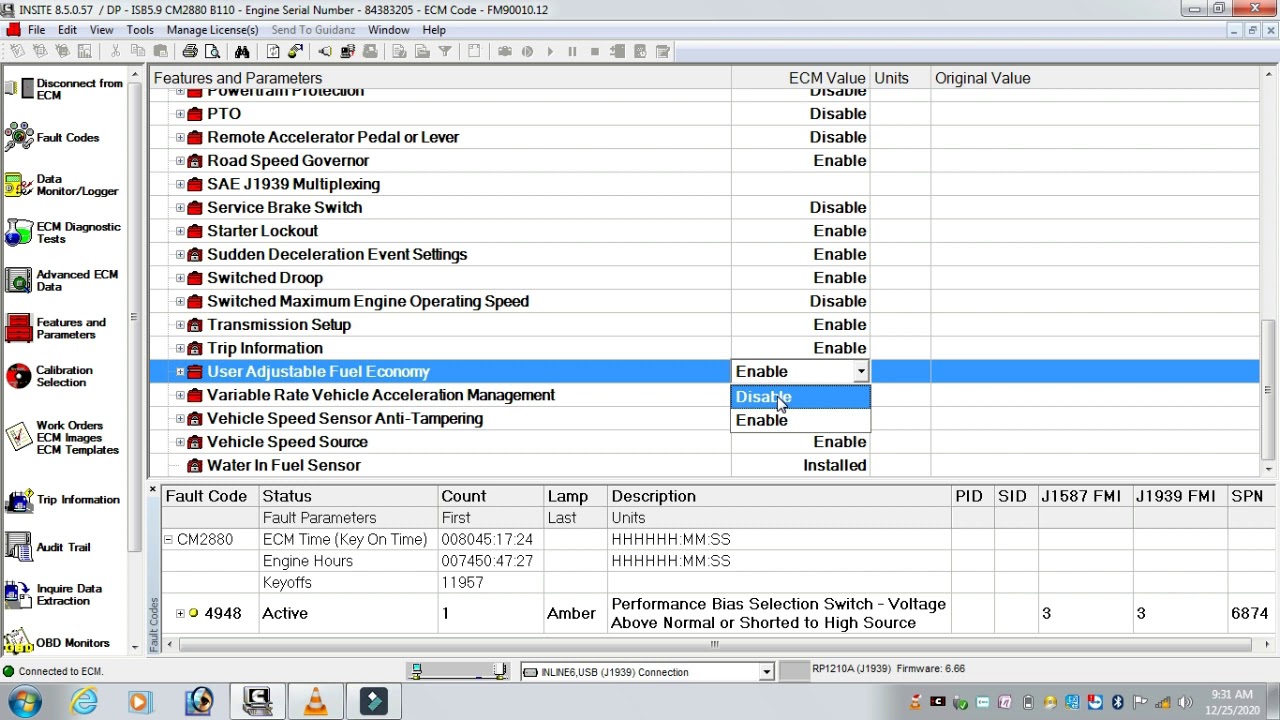Open Advanced ECM Data
1280x720 pixels.
pos(62,280)
